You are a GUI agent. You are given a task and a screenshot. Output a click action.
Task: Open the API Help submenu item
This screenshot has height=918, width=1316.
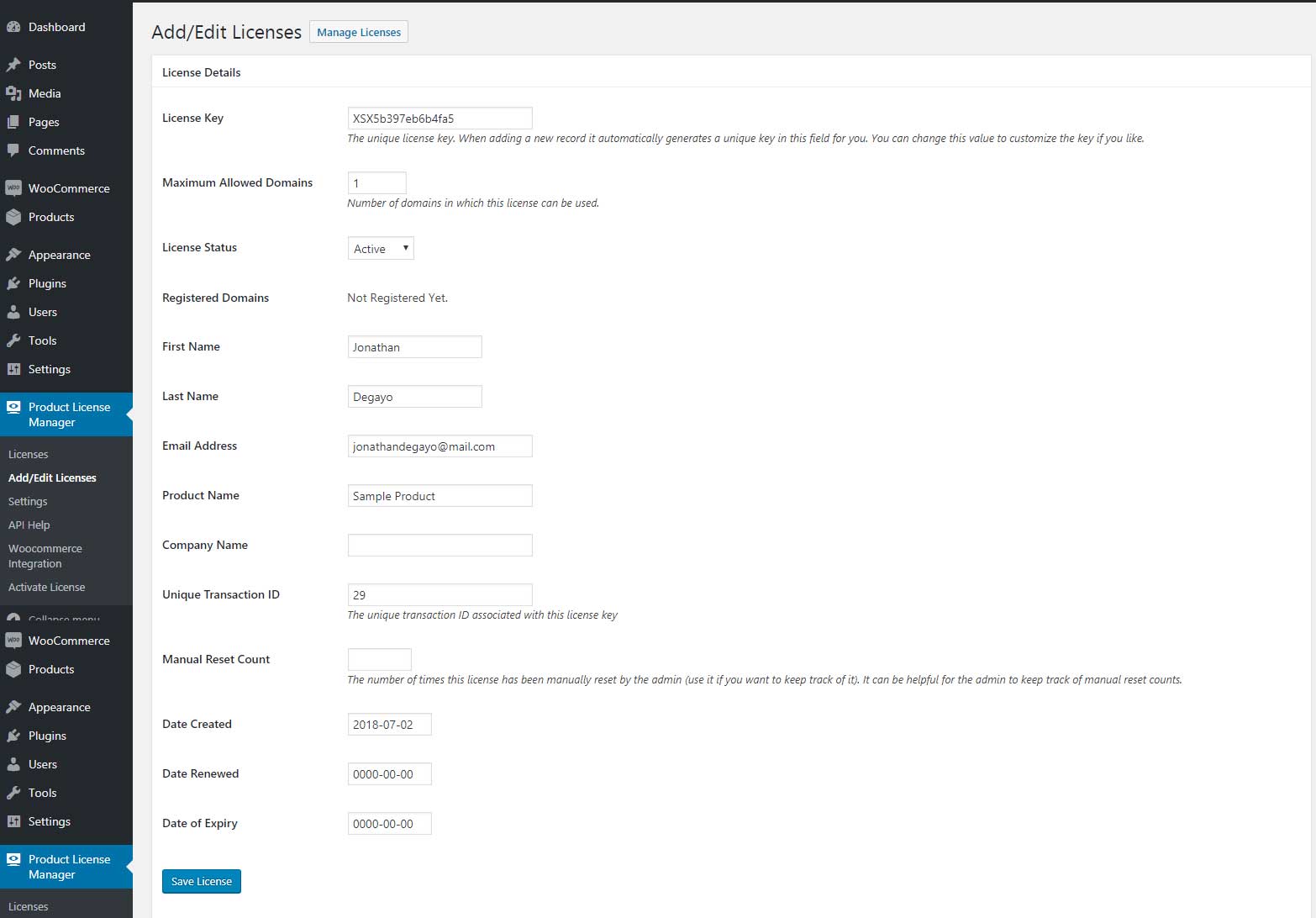point(29,525)
